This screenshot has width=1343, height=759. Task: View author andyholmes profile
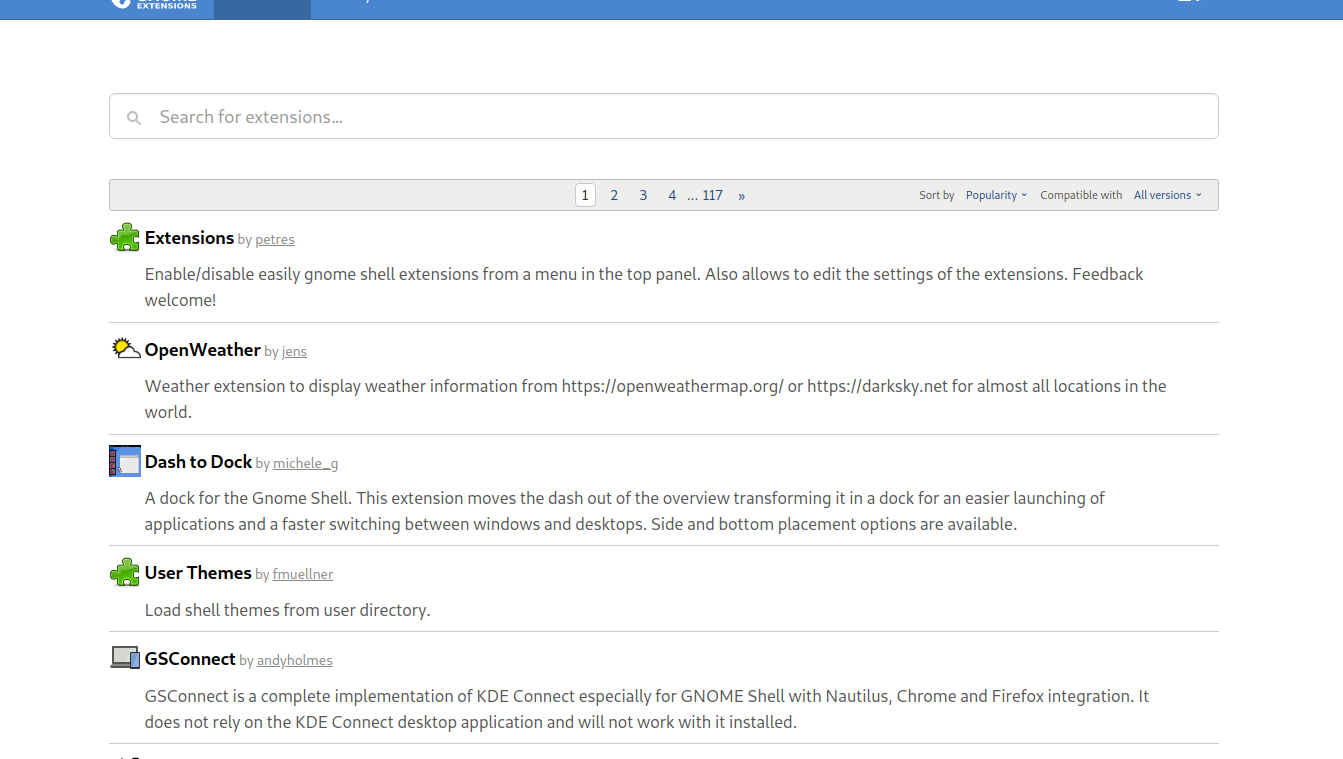(x=294, y=660)
